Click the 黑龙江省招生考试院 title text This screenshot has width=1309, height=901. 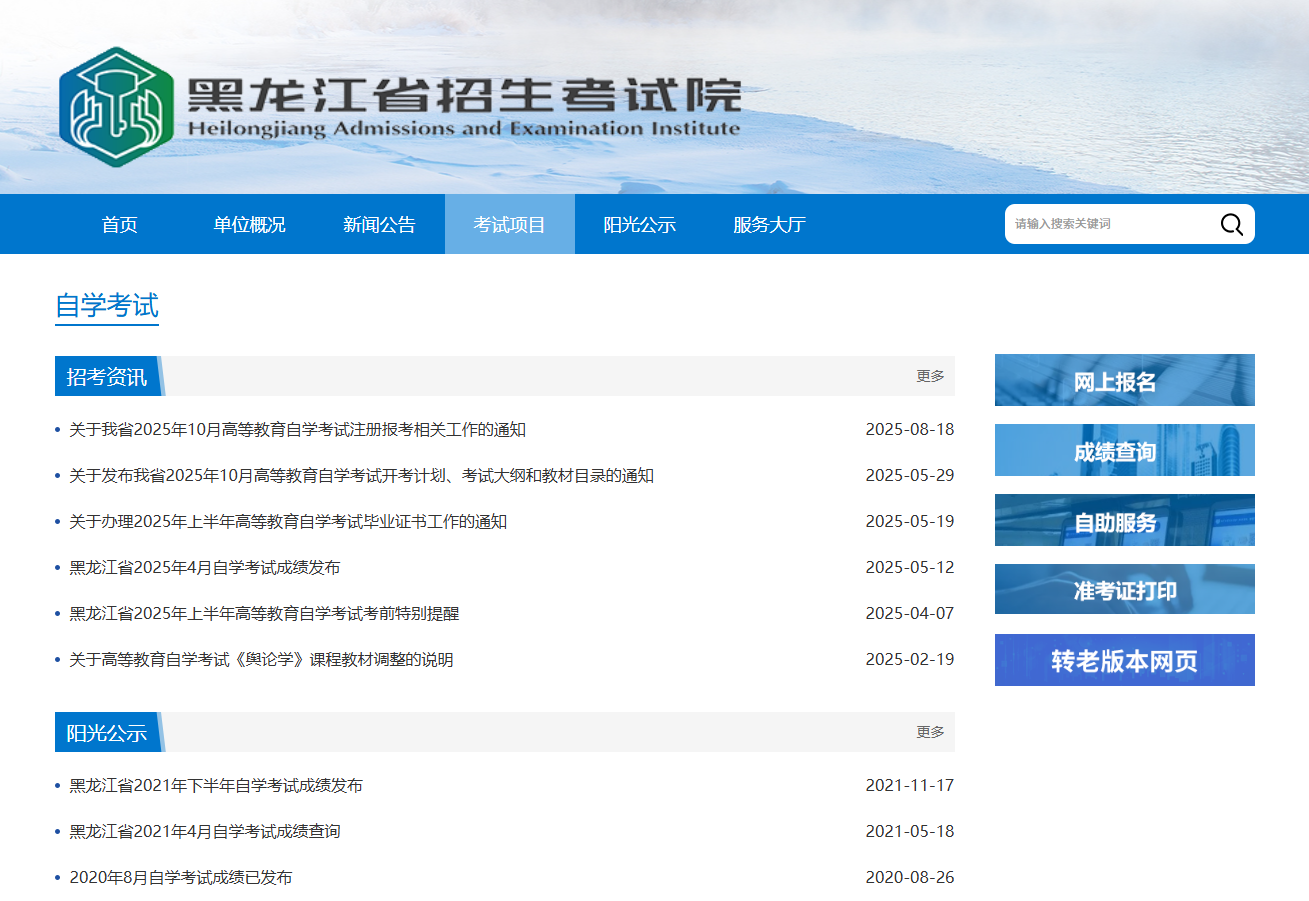point(464,95)
